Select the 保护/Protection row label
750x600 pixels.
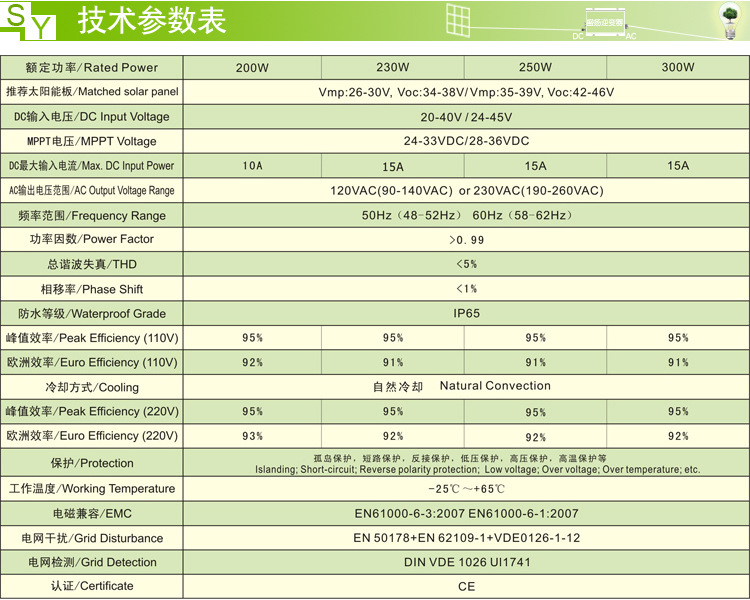pyautogui.click(x=92, y=463)
